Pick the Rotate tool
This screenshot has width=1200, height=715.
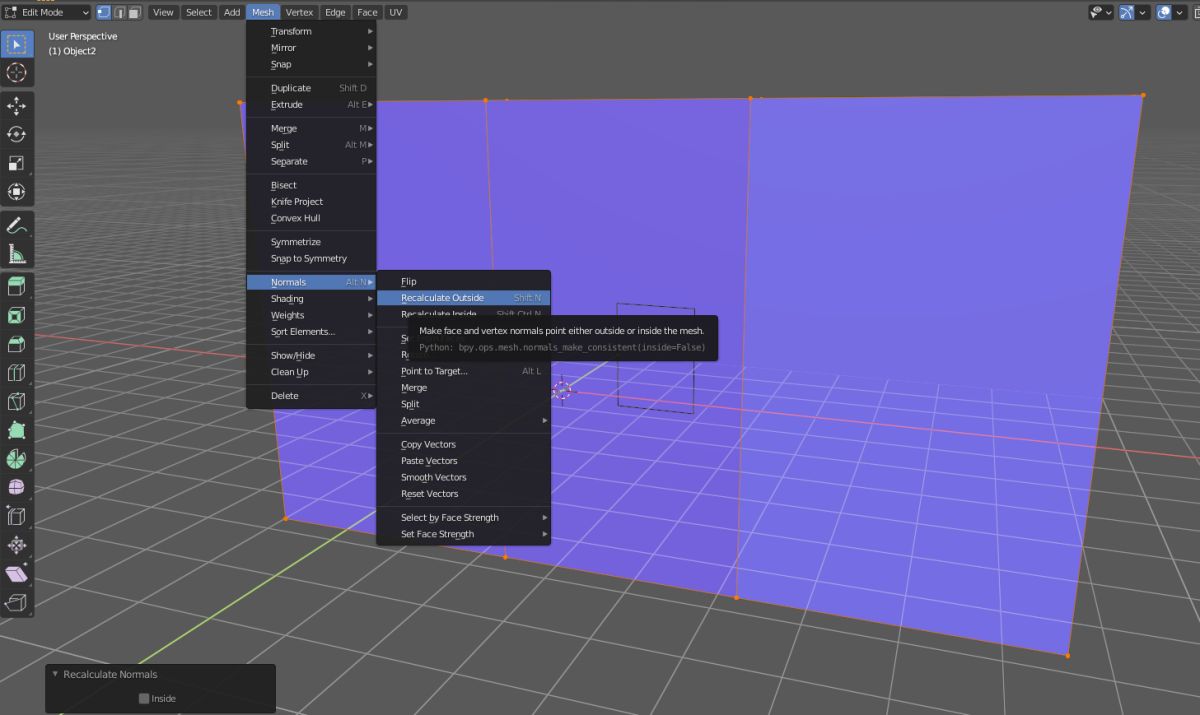pos(17,135)
